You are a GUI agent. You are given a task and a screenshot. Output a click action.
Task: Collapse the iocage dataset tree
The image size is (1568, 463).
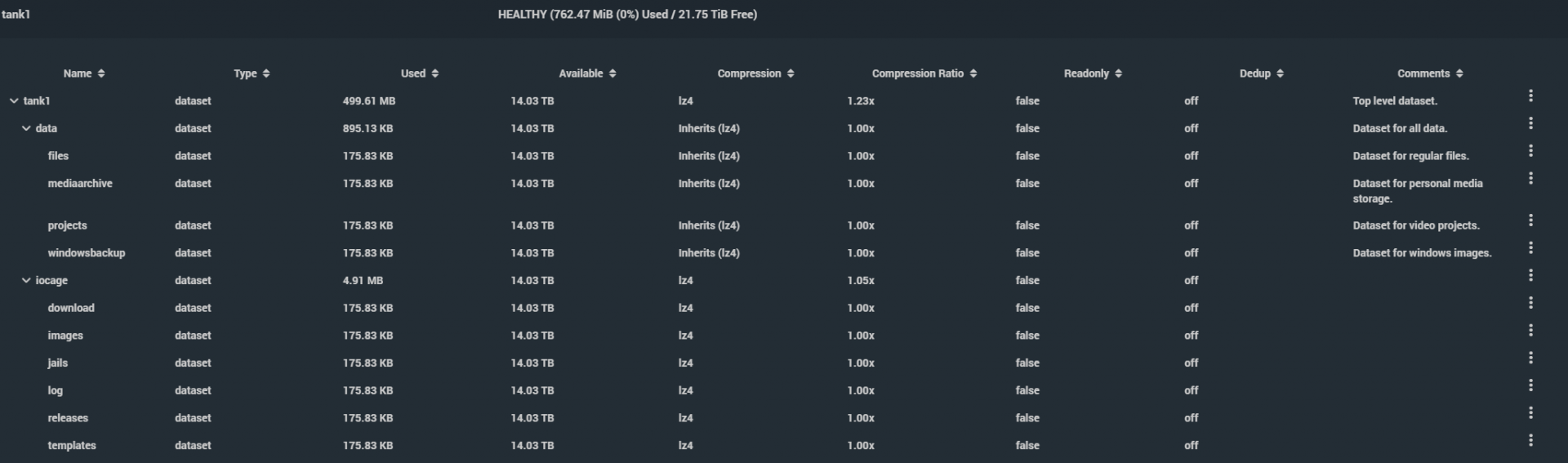(26, 280)
